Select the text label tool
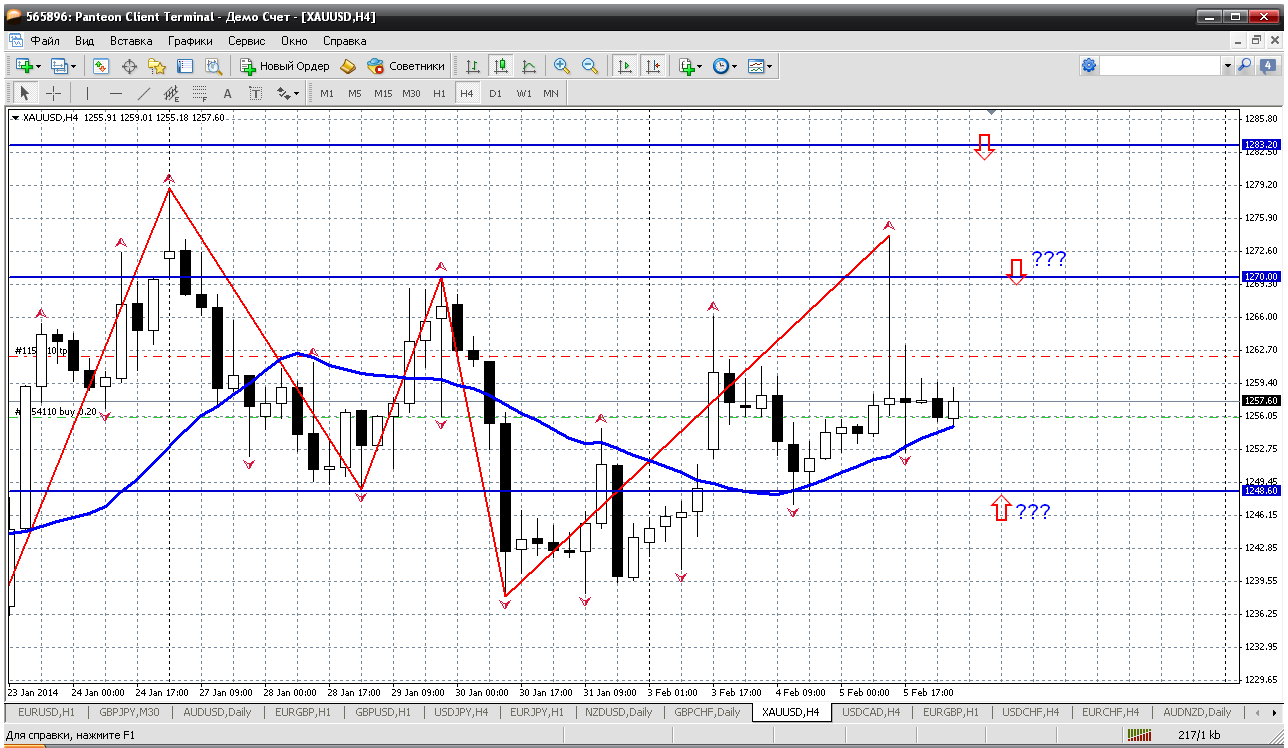1288x748 pixels. 255,93
